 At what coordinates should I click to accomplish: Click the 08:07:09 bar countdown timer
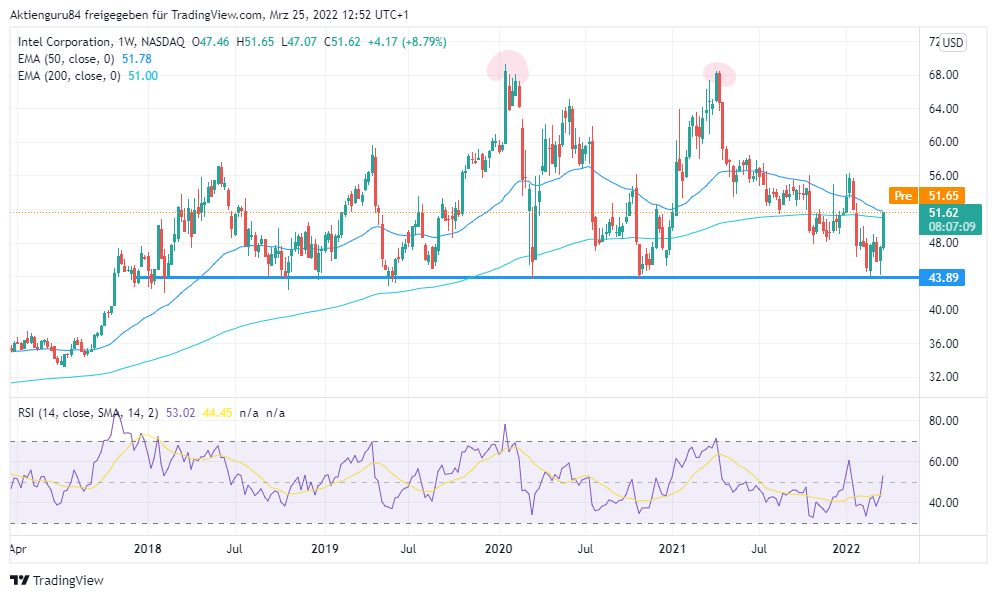point(951,227)
